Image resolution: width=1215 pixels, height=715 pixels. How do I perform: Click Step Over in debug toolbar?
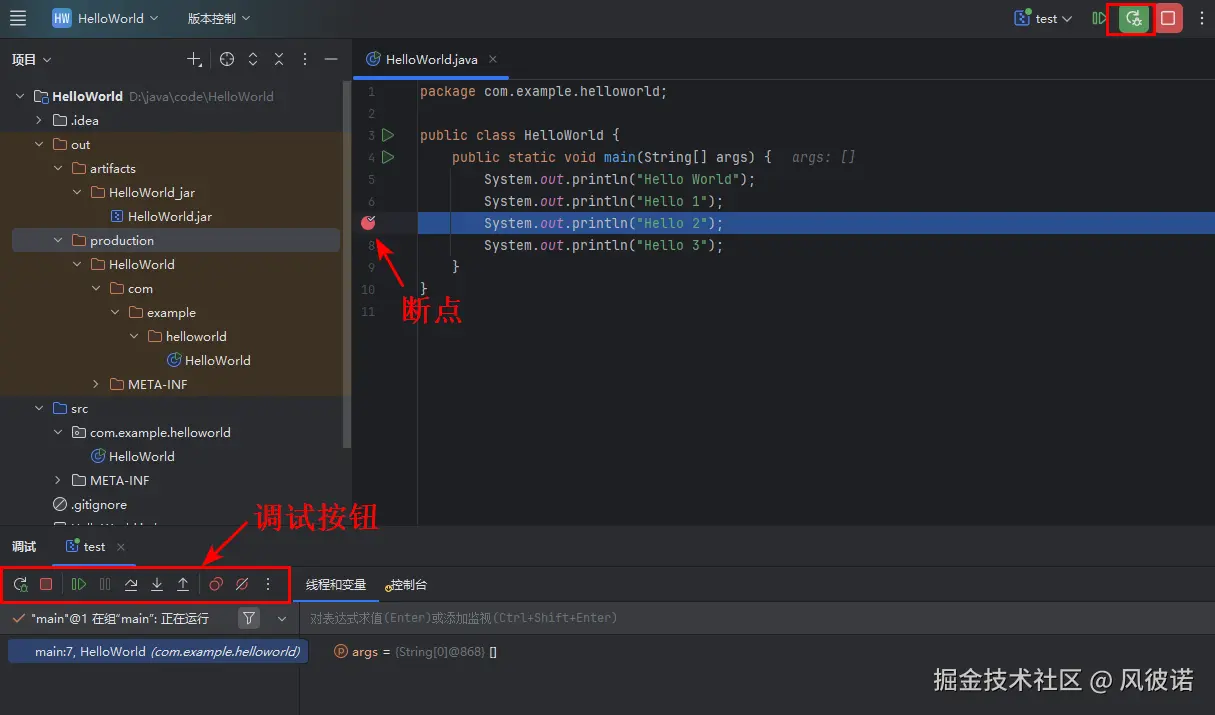[x=131, y=584]
